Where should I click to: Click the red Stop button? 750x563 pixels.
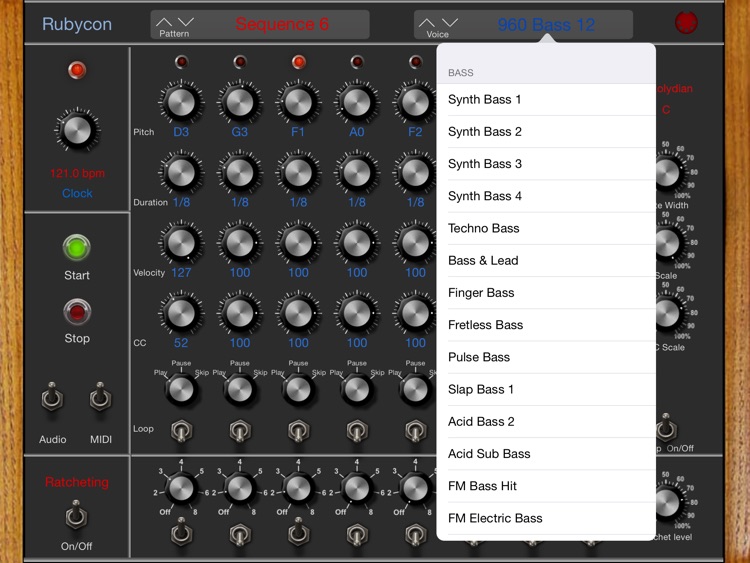click(x=77, y=312)
